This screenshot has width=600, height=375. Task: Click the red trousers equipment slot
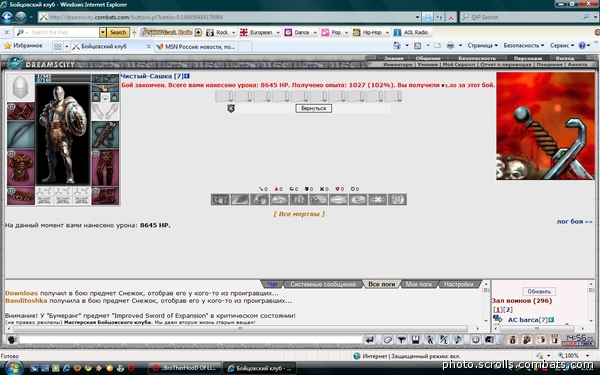pos(105,167)
